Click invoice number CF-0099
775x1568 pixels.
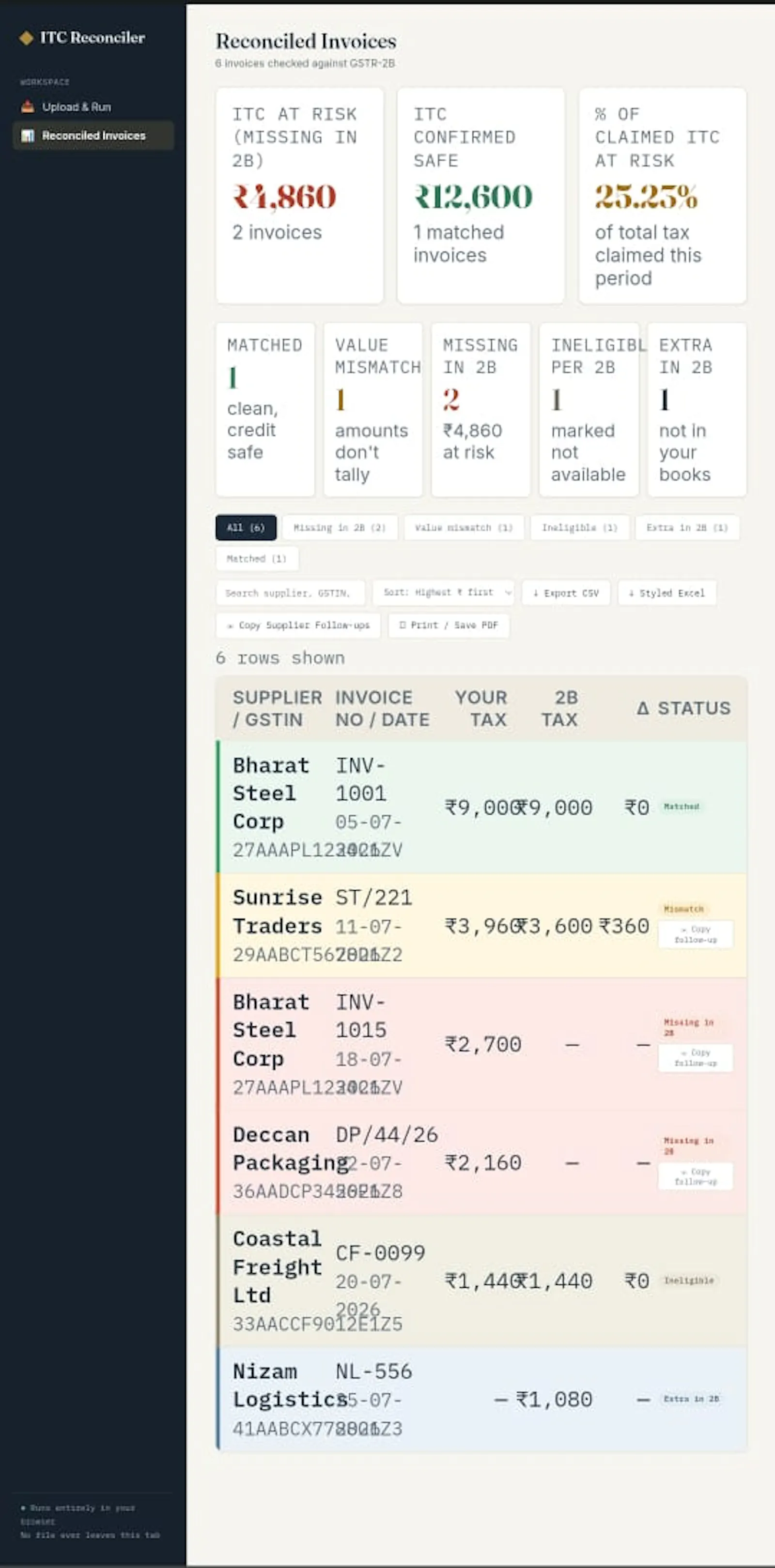380,1253
